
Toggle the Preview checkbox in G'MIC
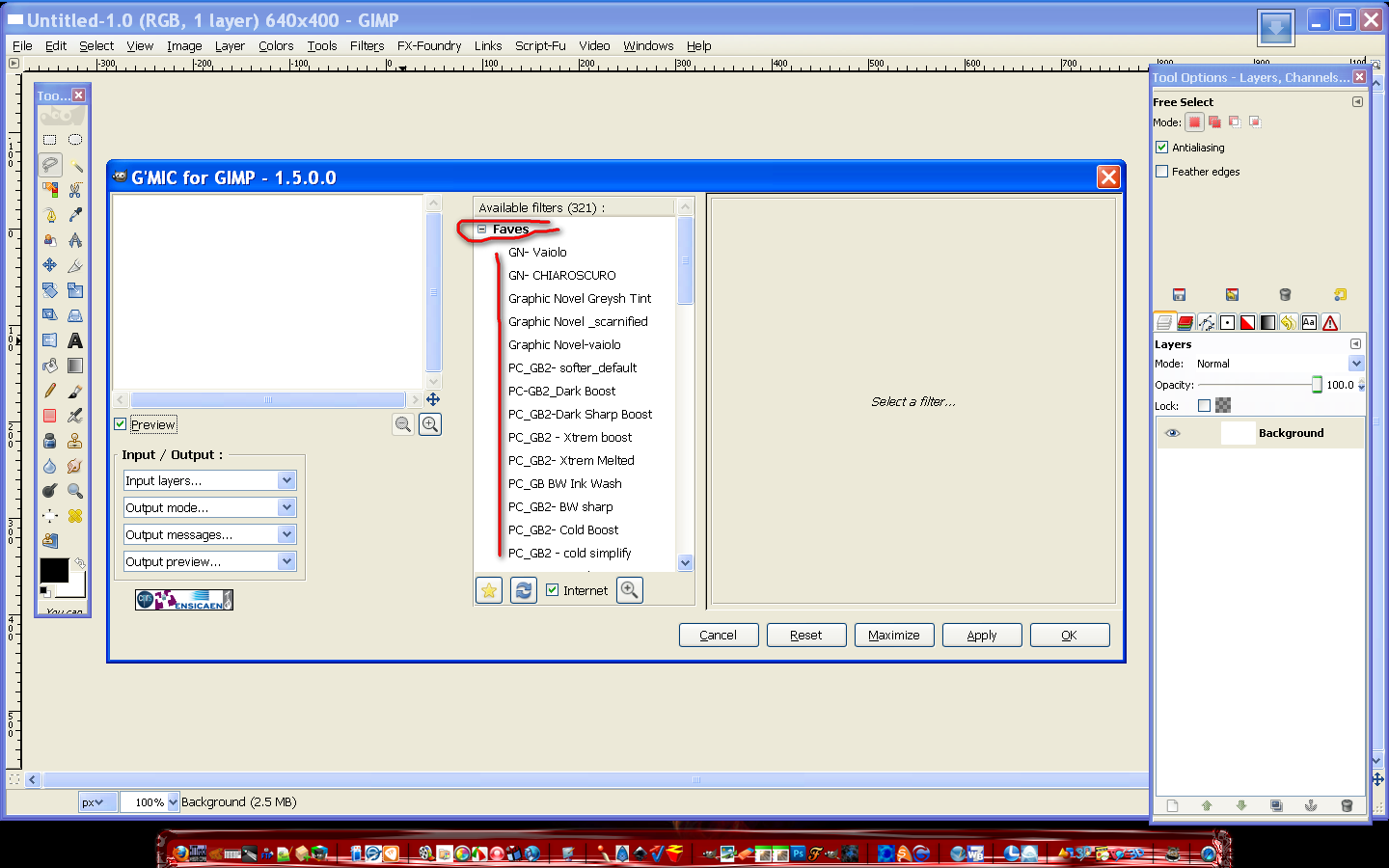click(121, 424)
